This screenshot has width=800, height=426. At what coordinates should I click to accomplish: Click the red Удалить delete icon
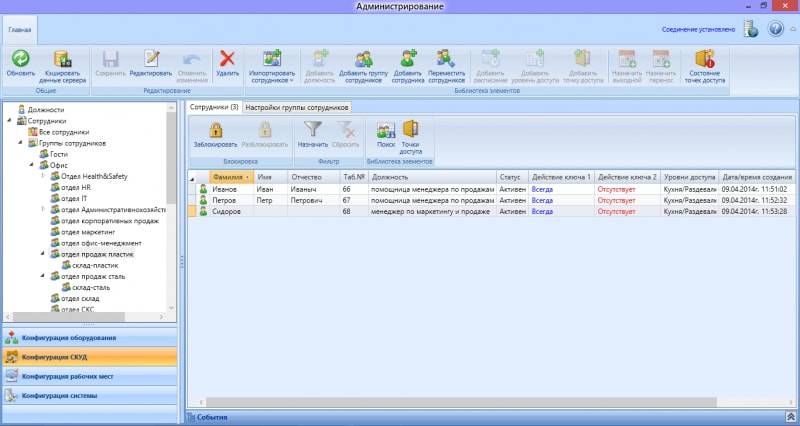tap(228, 59)
